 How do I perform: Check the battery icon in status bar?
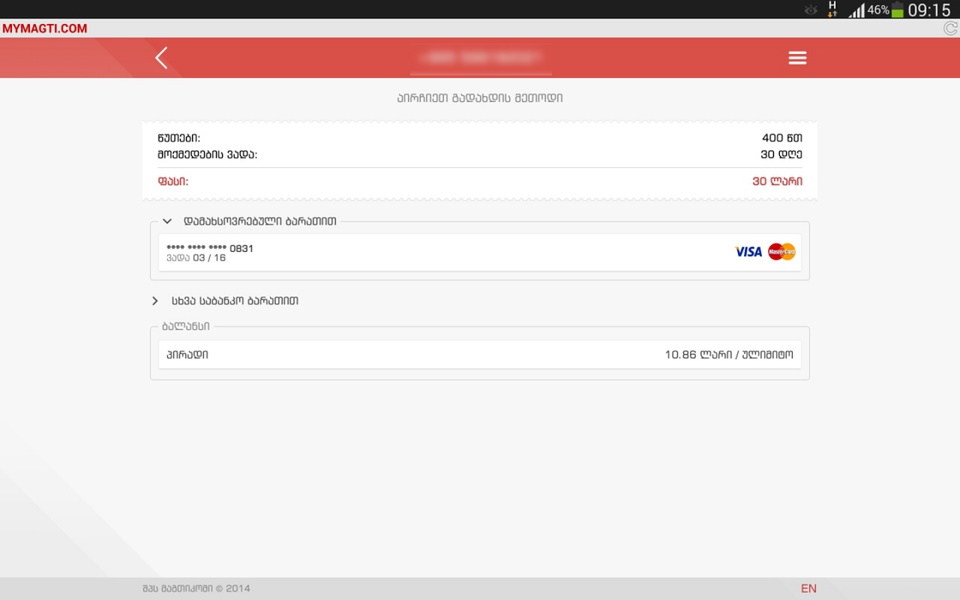pyautogui.click(x=898, y=10)
